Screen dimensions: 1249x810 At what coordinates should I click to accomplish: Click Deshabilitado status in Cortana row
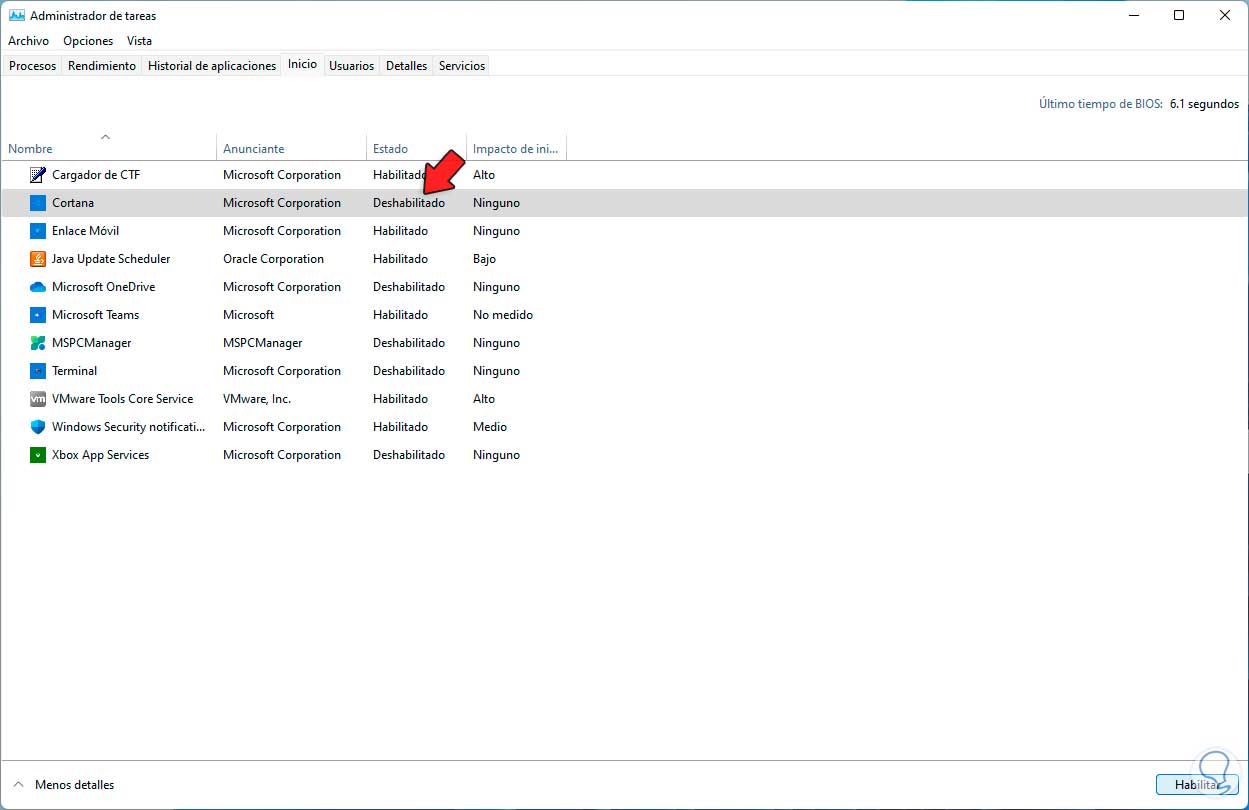(409, 203)
